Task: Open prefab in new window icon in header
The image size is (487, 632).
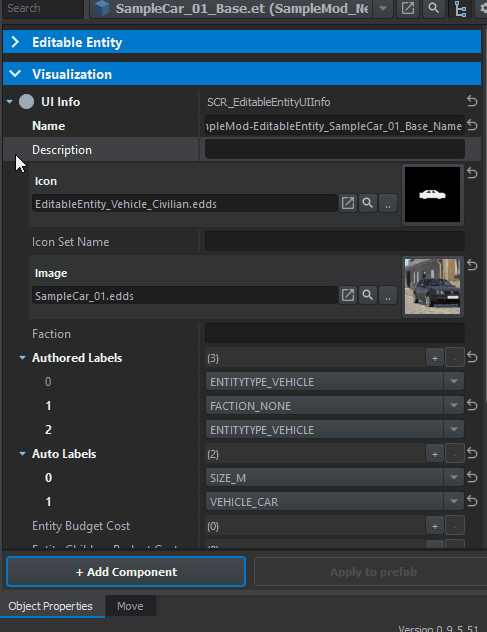Action: [x=408, y=8]
